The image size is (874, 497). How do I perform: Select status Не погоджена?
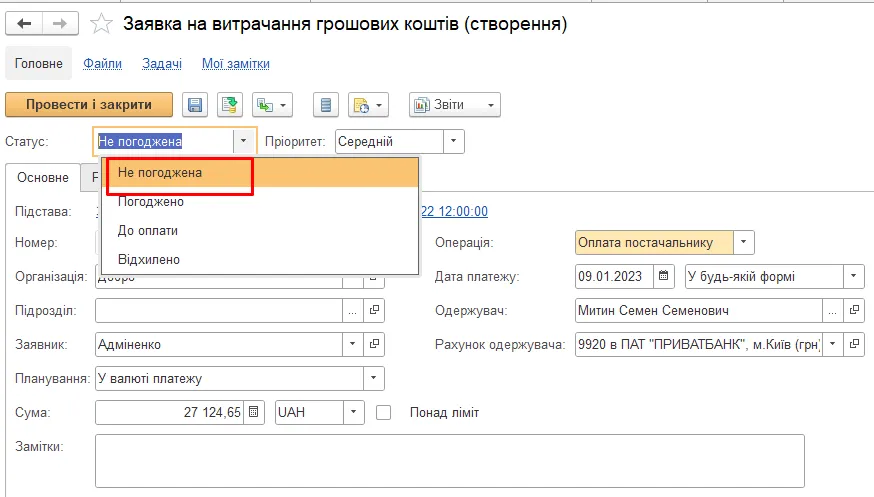tap(260, 173)
